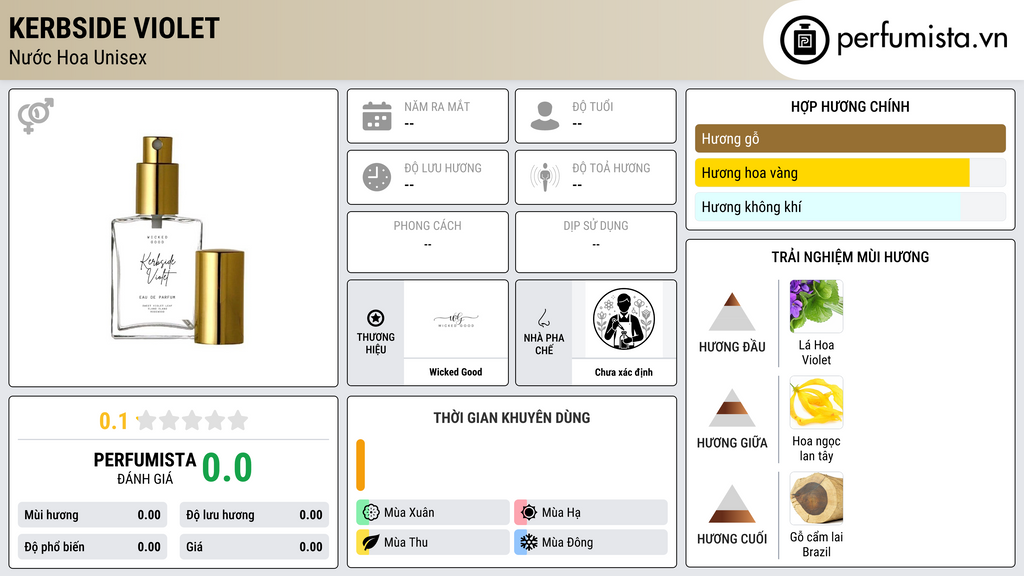Image resolution: width=1024 pixels, height=576 pixels.
Task: Click the spring flower icon for Mùa Xuân
Action: (x=370, y=513)
